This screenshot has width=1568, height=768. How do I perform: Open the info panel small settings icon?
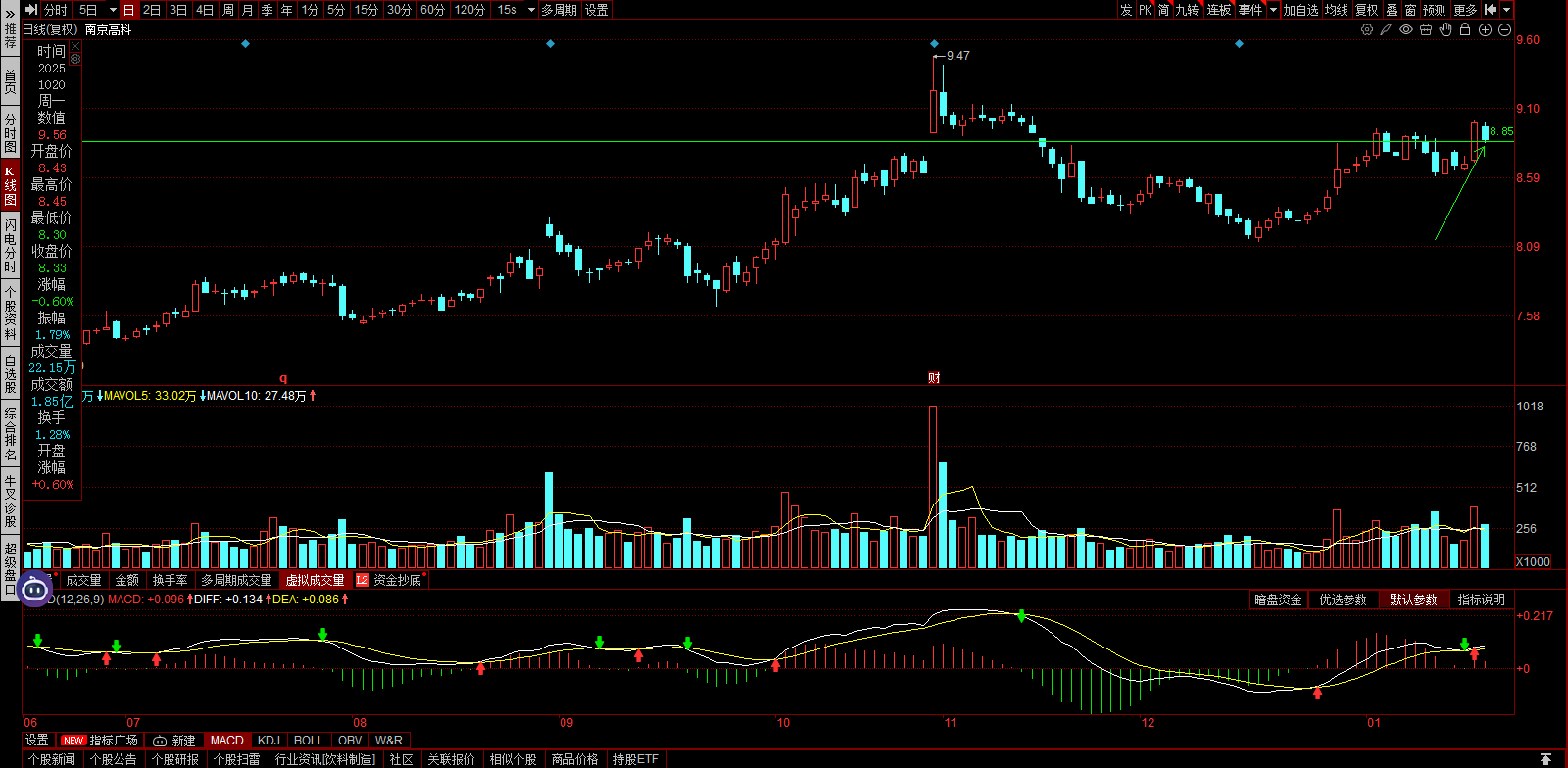click(x=75, y=59)
